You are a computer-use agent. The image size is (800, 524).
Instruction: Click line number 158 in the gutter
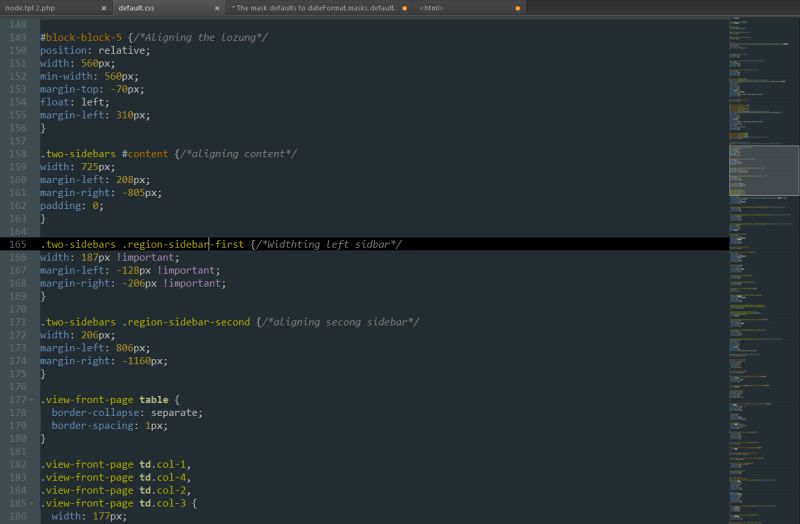(x=18, y=154)
